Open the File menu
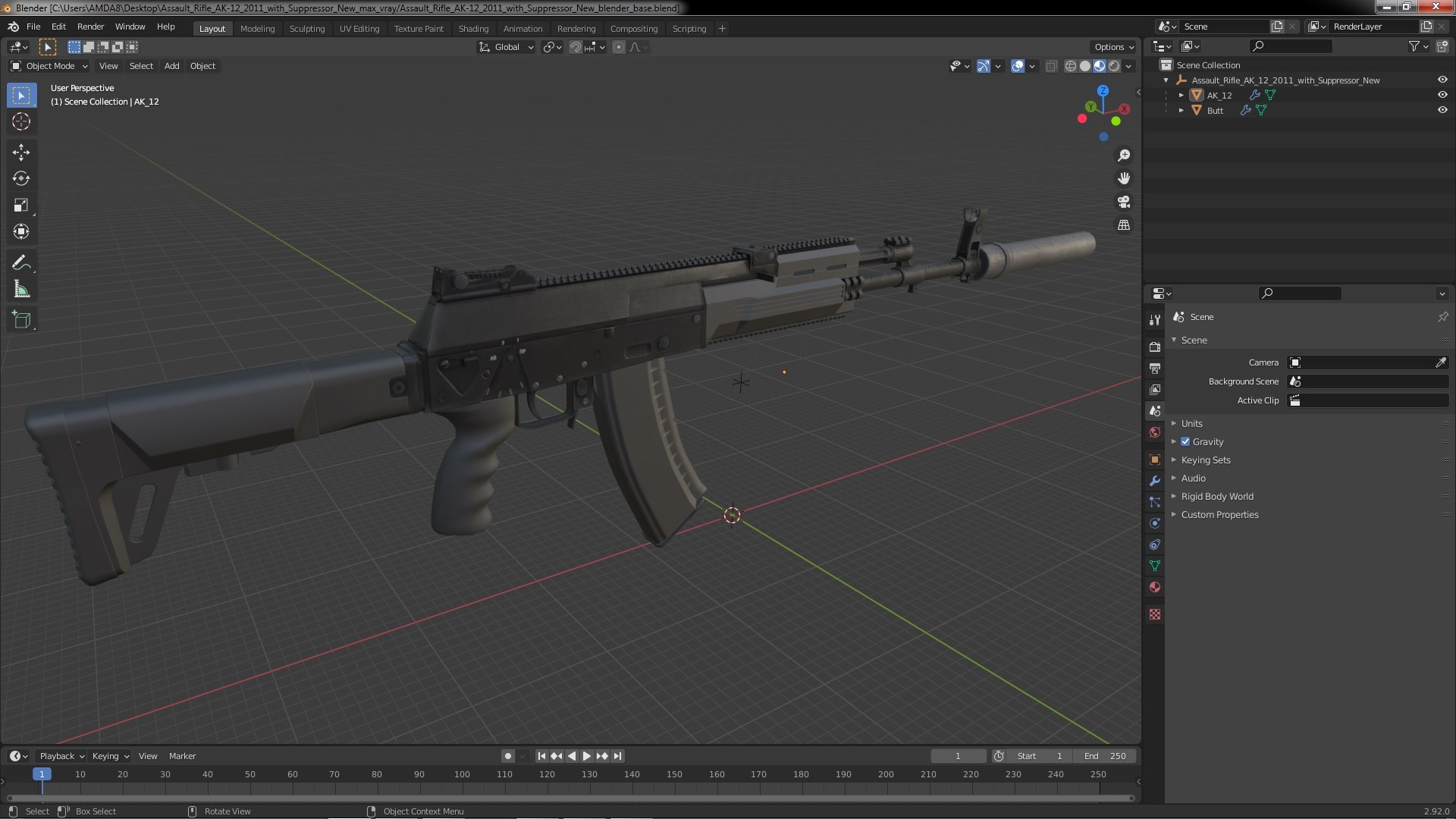The image size is (1456, 819). [33, 27]
